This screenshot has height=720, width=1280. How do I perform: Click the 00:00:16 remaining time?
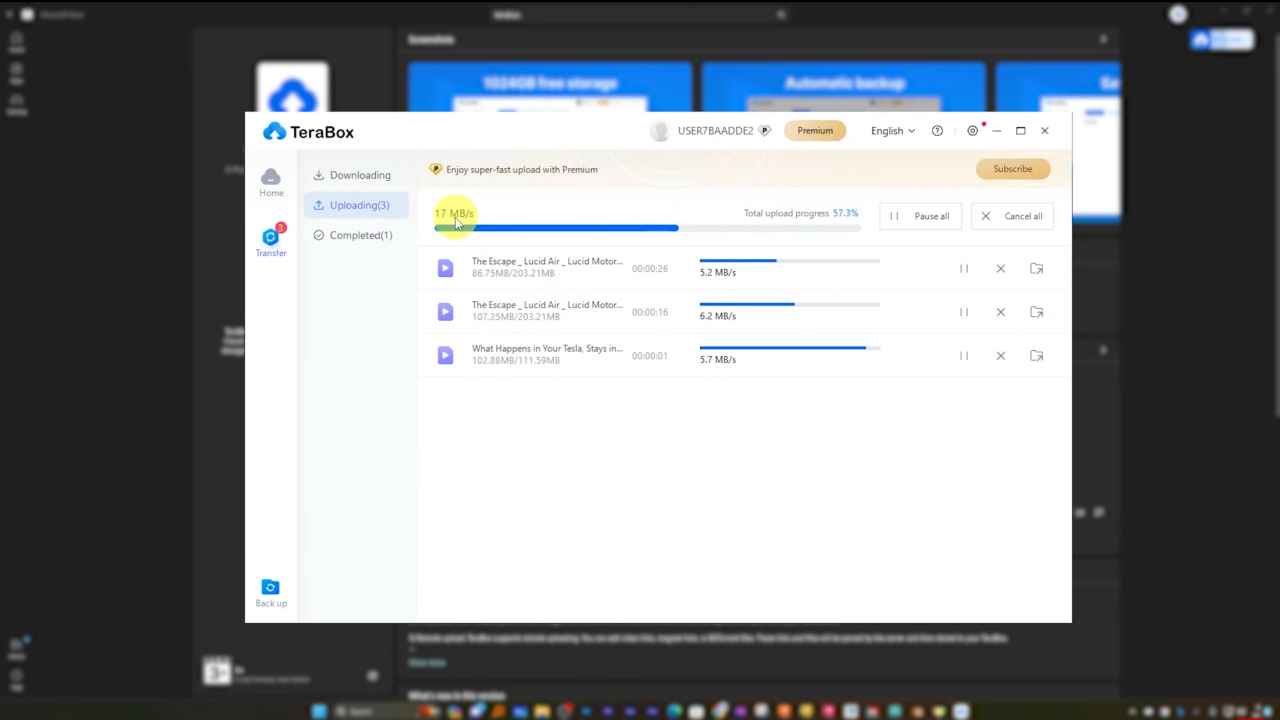pyautogui.click(x=650, y=312)
